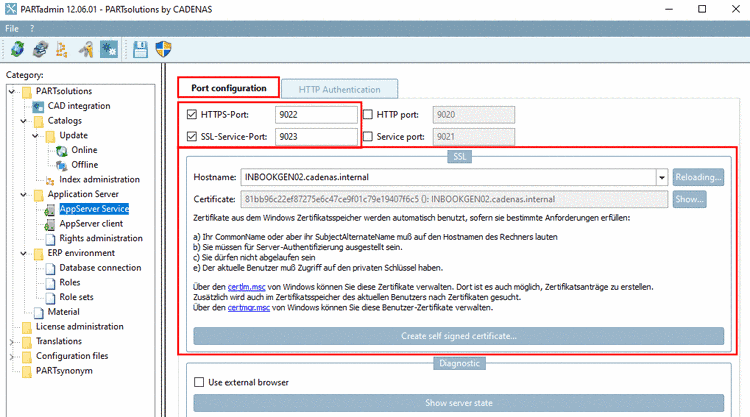Screen dimensions: 750x417
Task: Collapse the PARTsolutions tree node
Action: 12,91
